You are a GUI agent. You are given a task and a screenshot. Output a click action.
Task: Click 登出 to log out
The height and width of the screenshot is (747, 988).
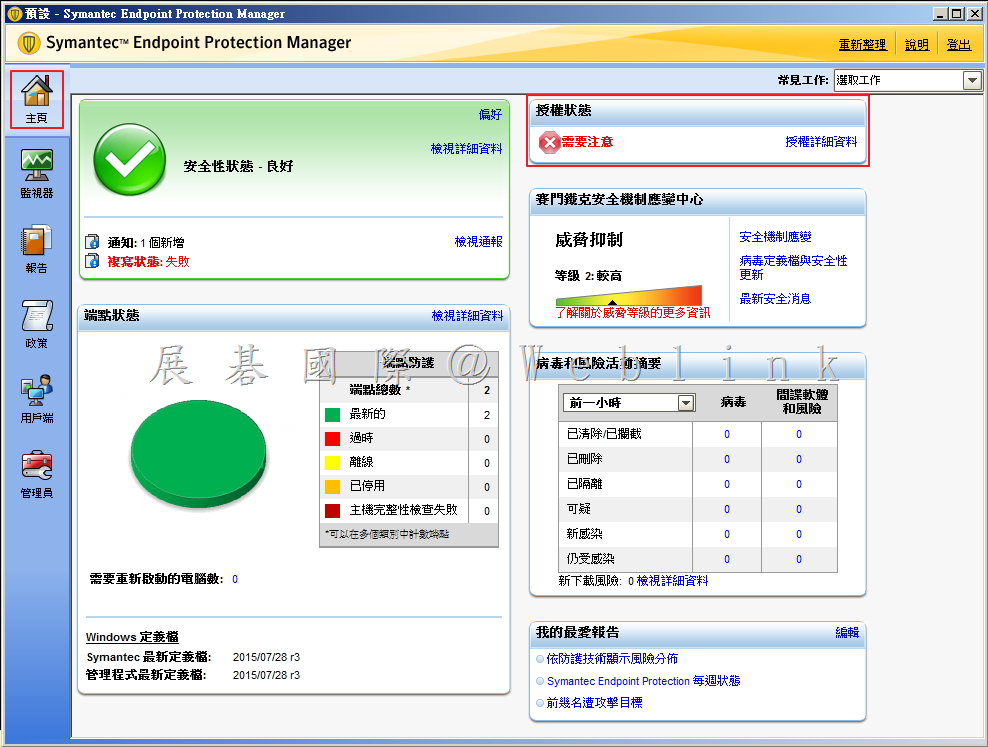[x=958, y=45]
